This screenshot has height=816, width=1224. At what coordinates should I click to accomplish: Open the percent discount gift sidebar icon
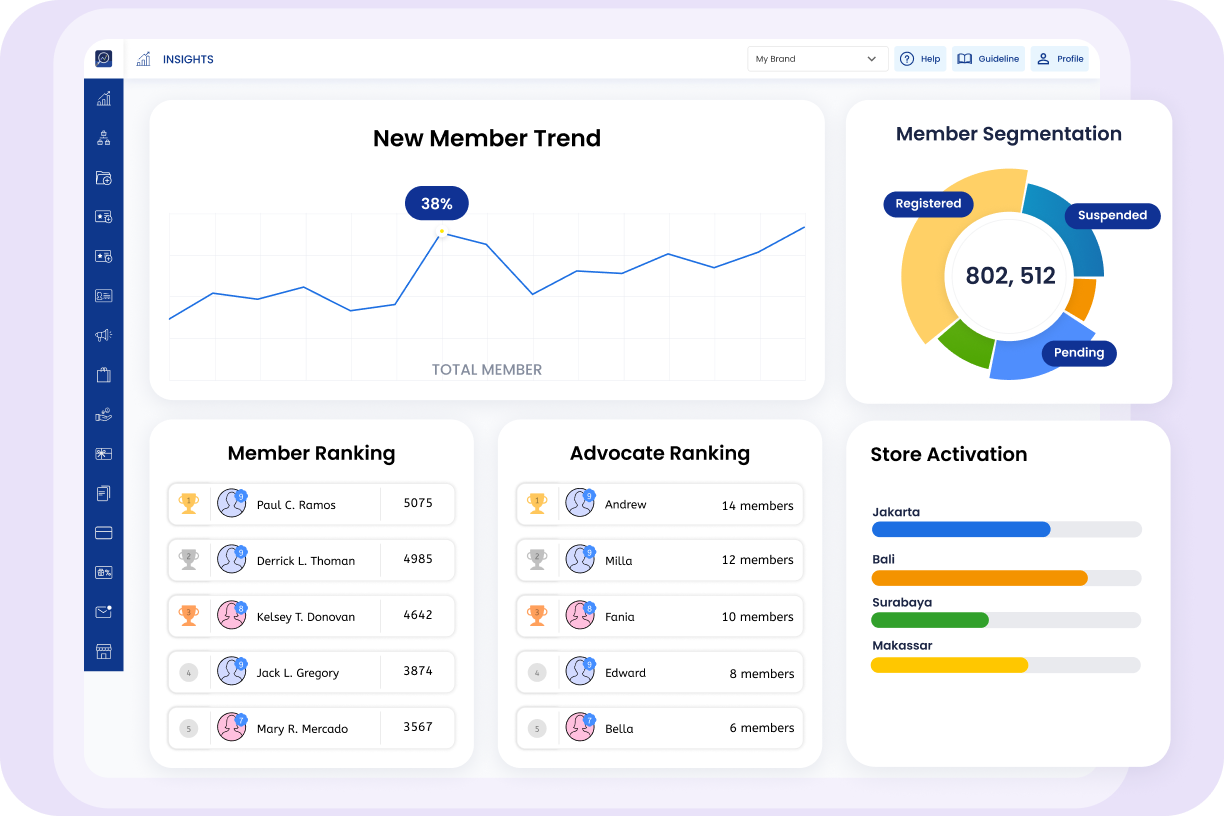pos(103,573)
